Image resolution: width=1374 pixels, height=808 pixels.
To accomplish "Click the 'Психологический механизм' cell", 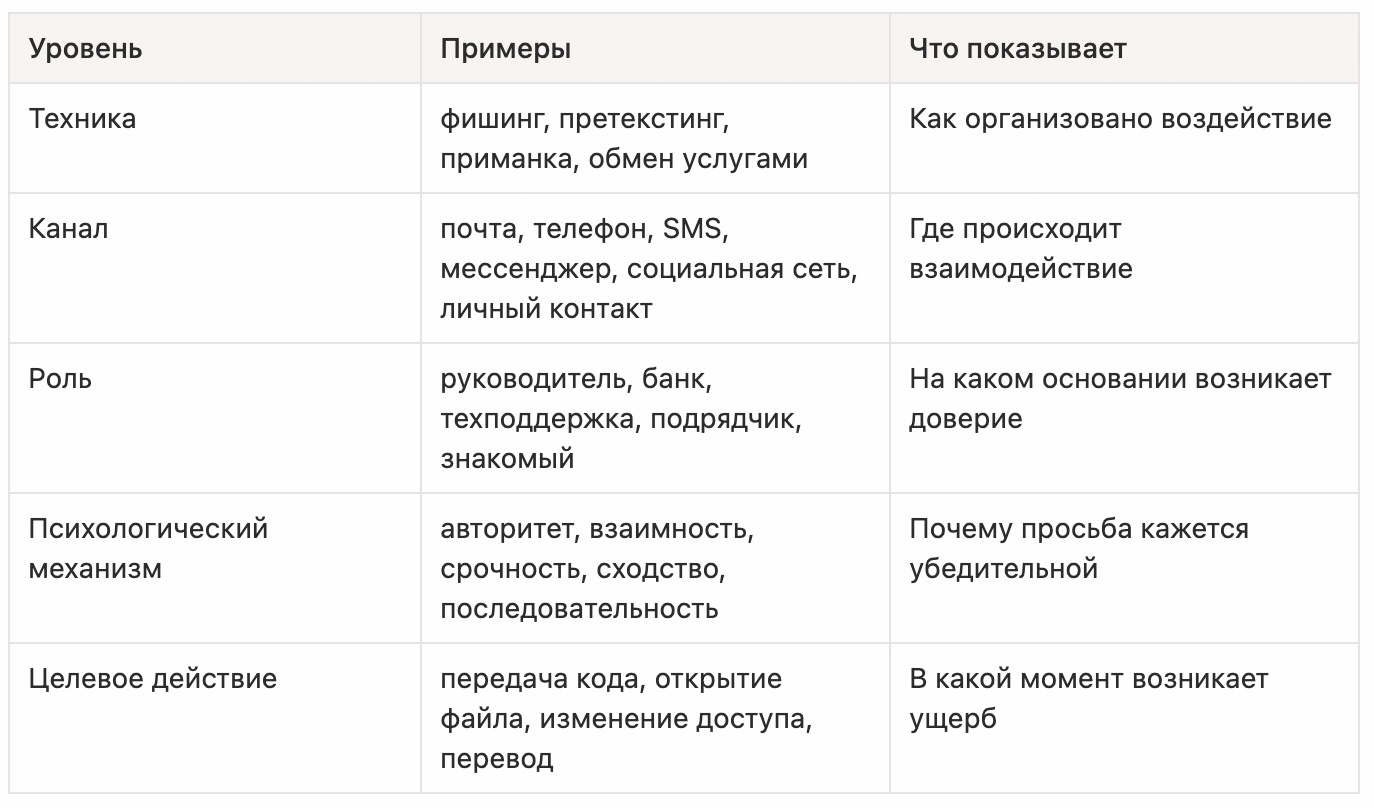I will click(x=215, y=568).
